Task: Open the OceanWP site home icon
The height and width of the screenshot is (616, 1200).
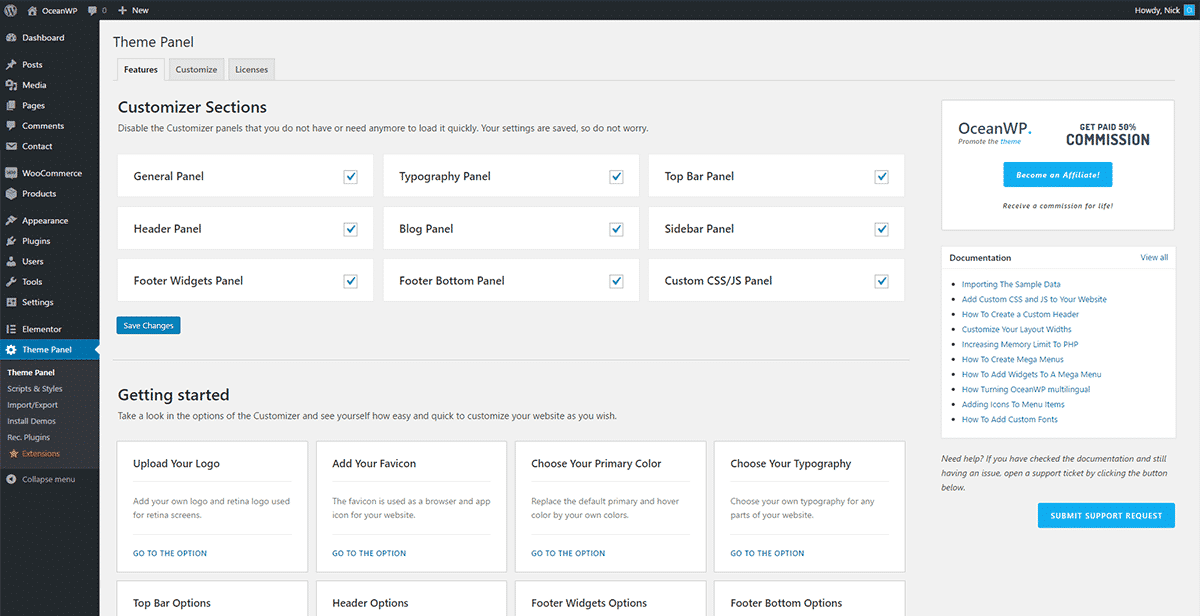Action: [32, 10]
